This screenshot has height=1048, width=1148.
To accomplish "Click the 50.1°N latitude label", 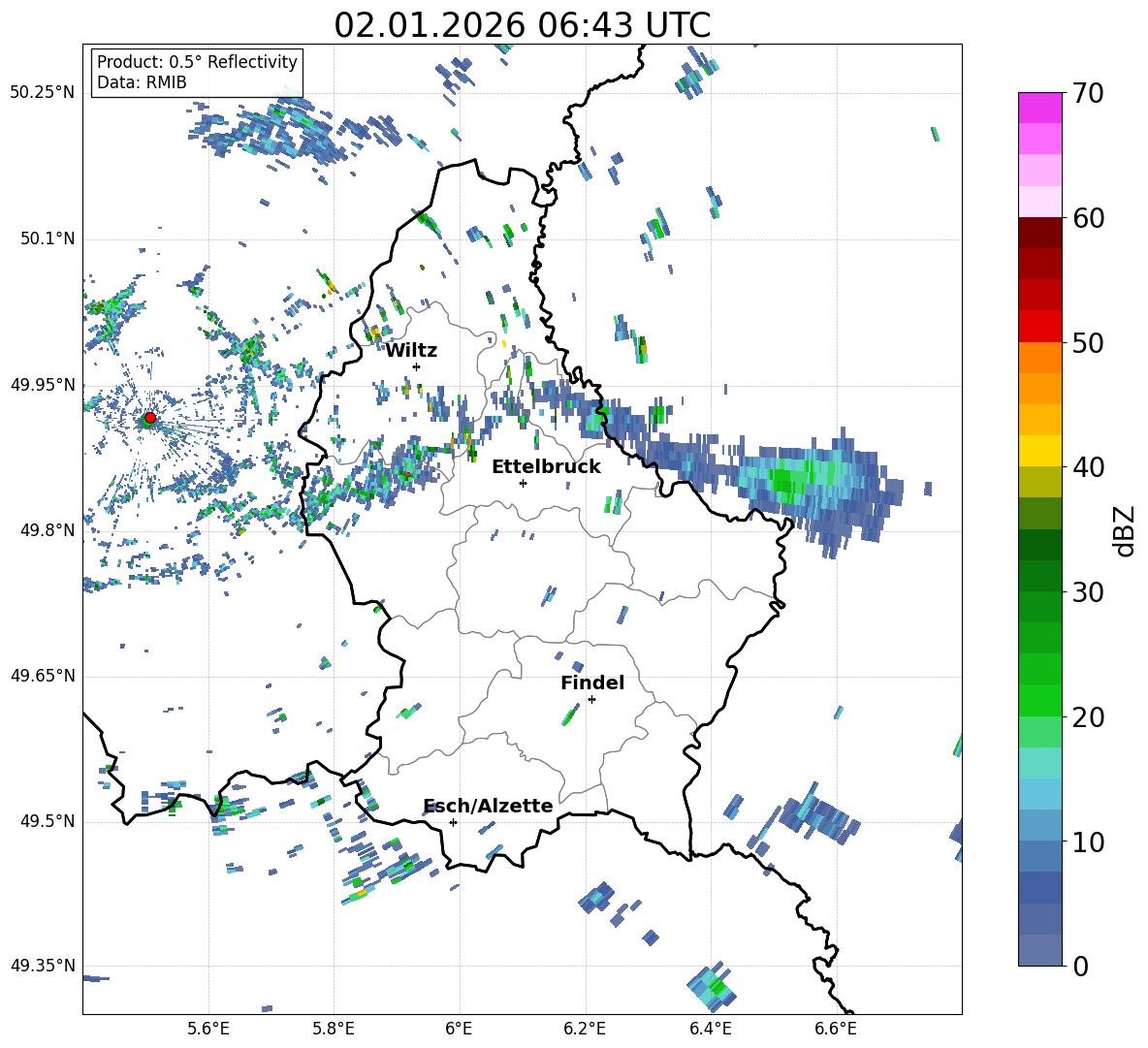I will (48, 238).
